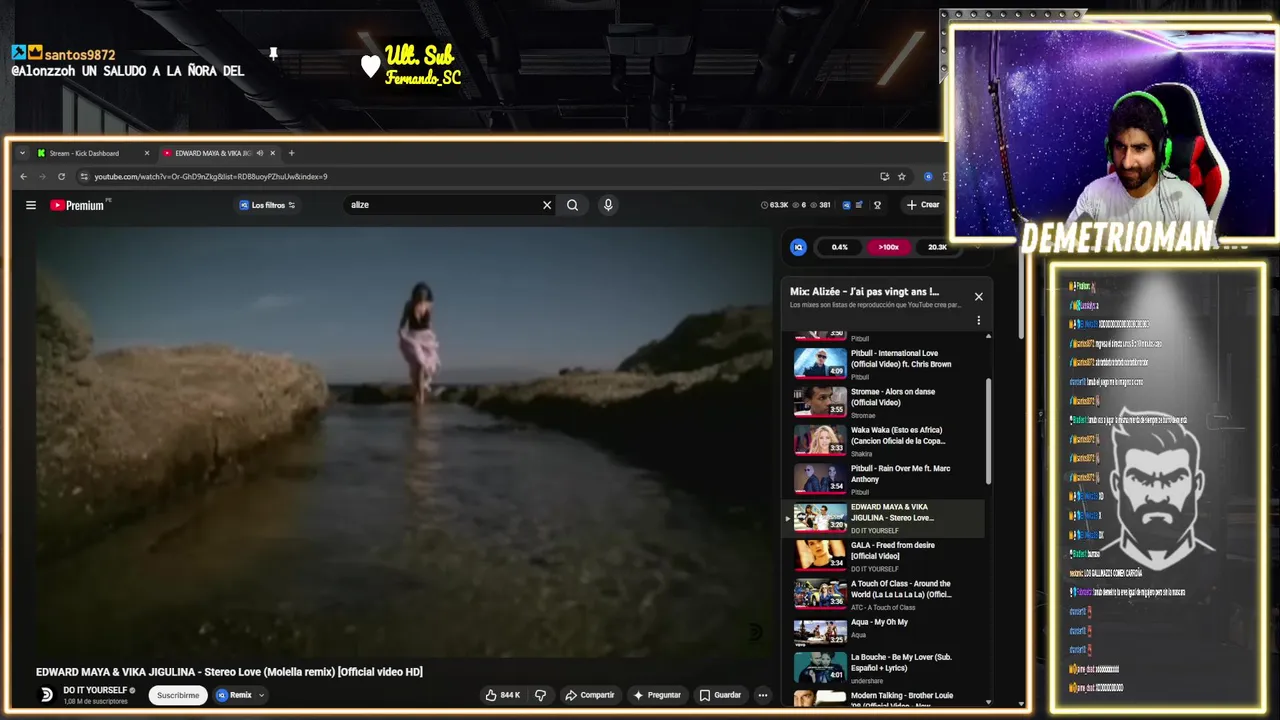1280x720 pixels.
Task: Mute tab via speaker icon on YouTube tab
Action: pyautogui.click(x=259, y=153)
